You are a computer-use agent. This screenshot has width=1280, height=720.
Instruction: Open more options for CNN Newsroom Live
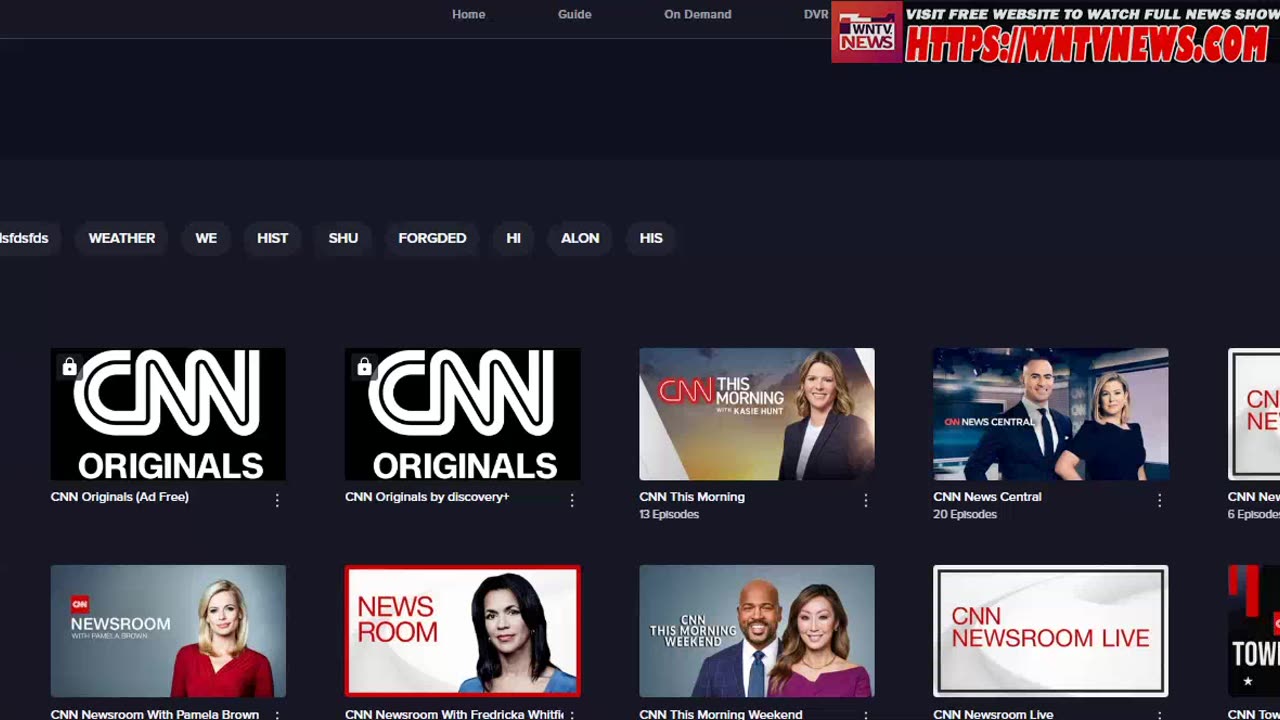[x=1160, y=715]
